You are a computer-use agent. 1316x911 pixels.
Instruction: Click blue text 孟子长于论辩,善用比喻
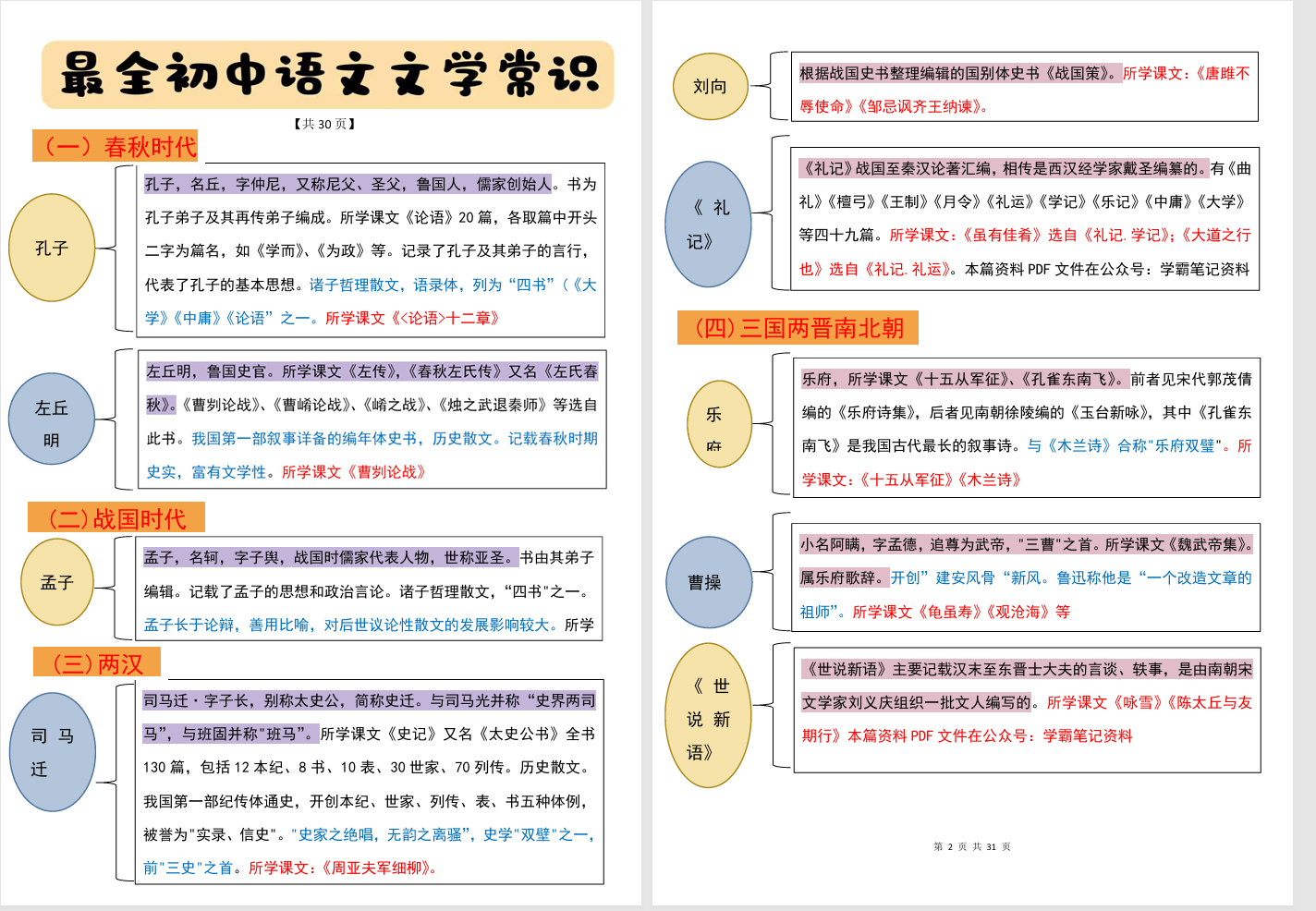[229, 625]
